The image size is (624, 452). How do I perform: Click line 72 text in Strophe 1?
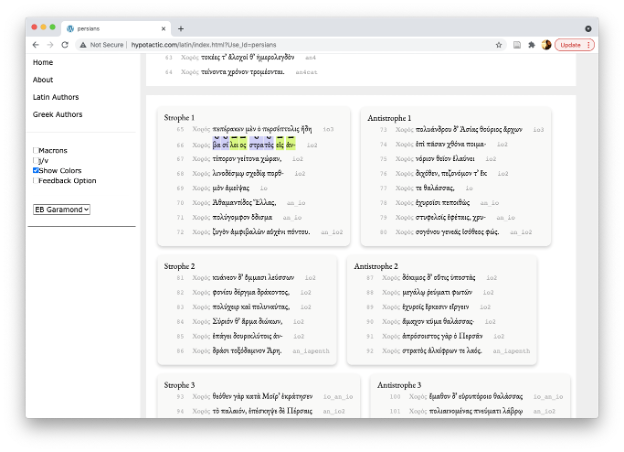[x=261, y=232]
